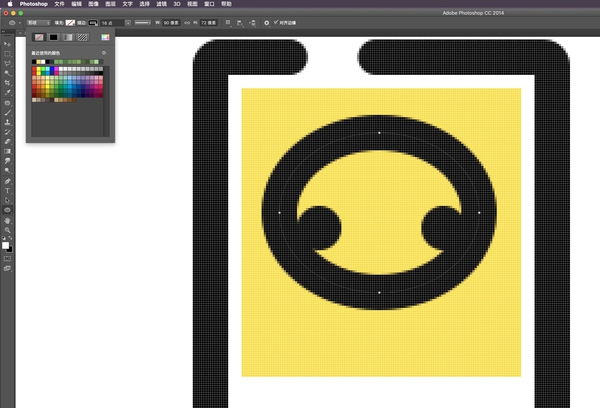600x408 pixels.
Task: Open the Photoshop application menu
Action: point(34,4)
